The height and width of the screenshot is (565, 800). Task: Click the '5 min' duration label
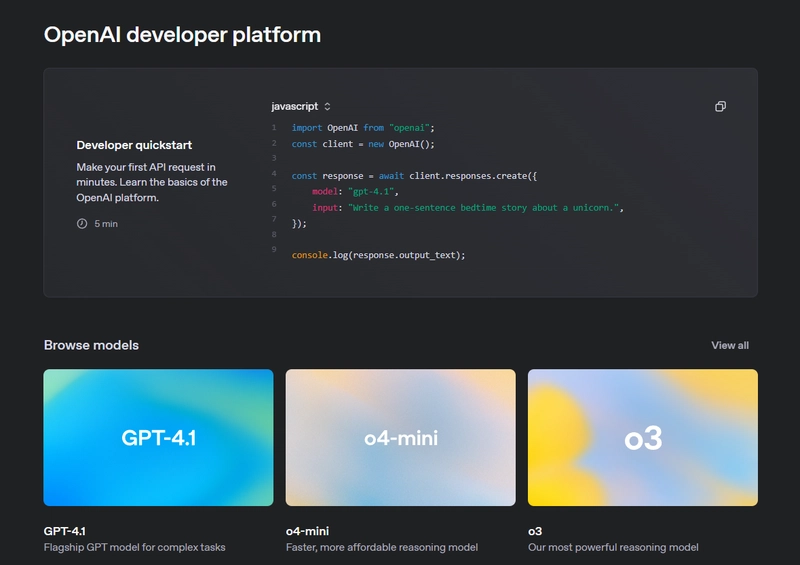tap(106, 224)
